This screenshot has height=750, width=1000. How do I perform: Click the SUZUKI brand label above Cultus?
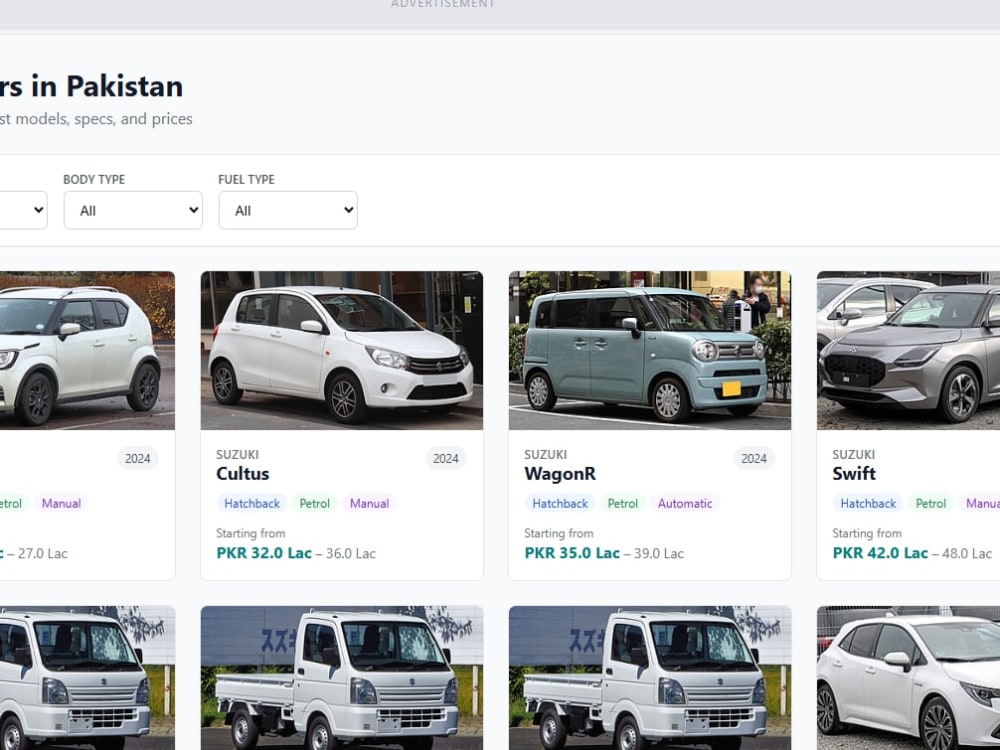click(237, 455)
